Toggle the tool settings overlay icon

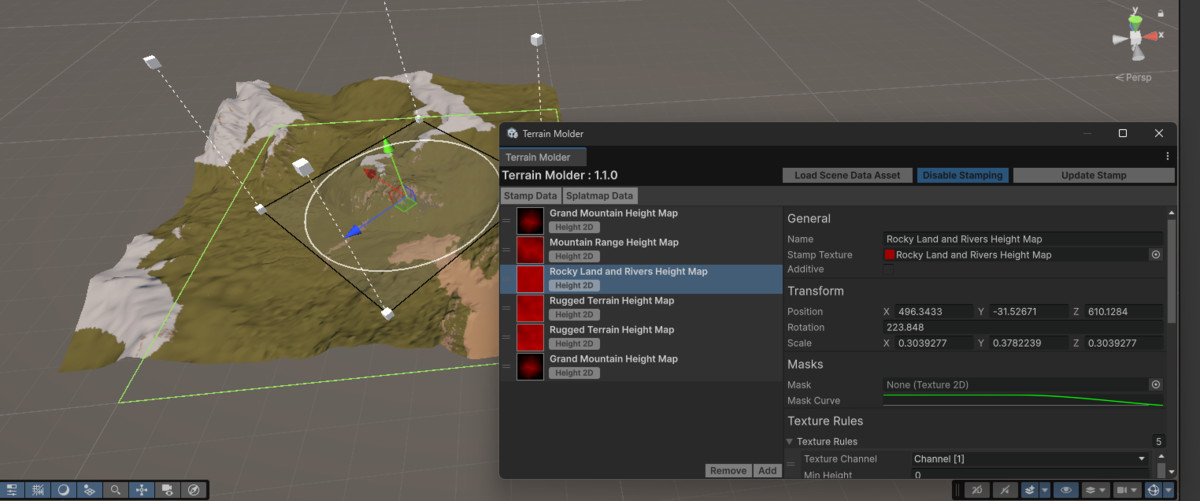click(12, 490)
